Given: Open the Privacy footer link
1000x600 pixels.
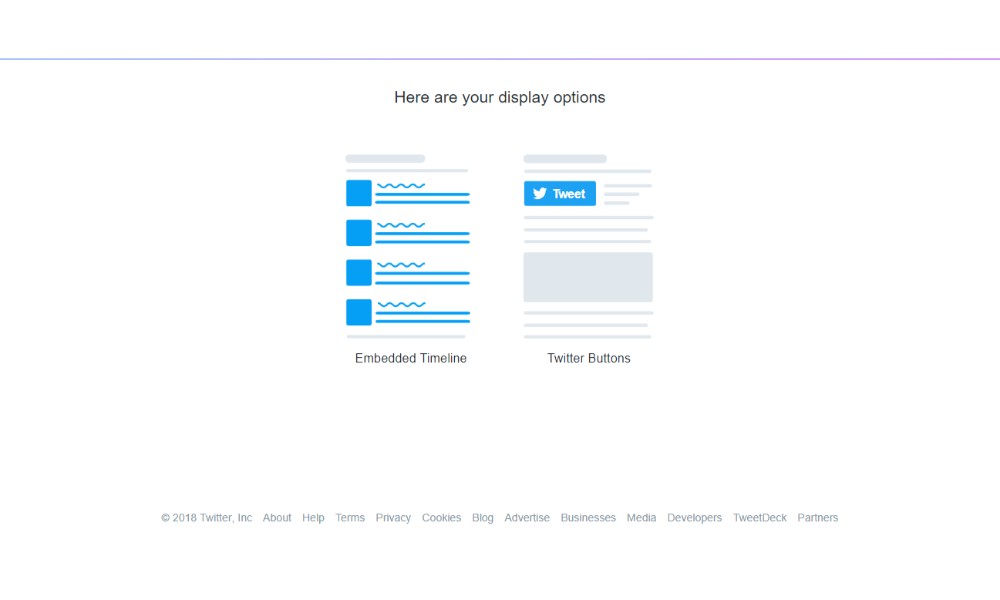Looking at the screenshot, I should point(393,518).
